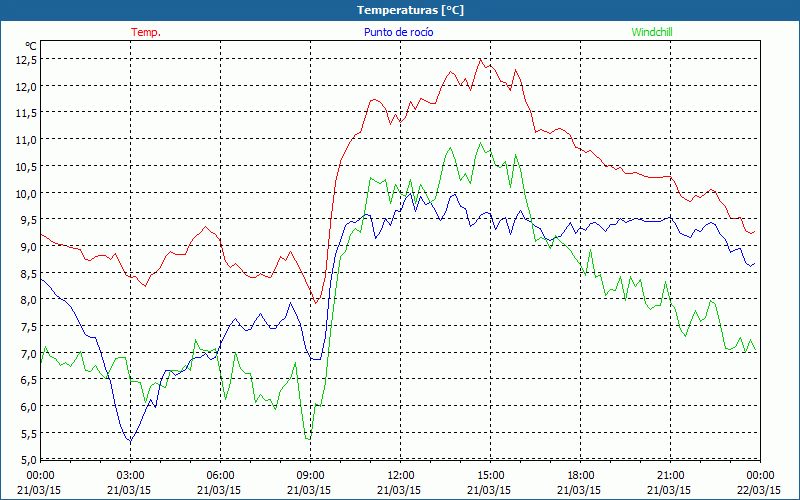Click the 9,0 y-axis value

click(x=28, y=247)
